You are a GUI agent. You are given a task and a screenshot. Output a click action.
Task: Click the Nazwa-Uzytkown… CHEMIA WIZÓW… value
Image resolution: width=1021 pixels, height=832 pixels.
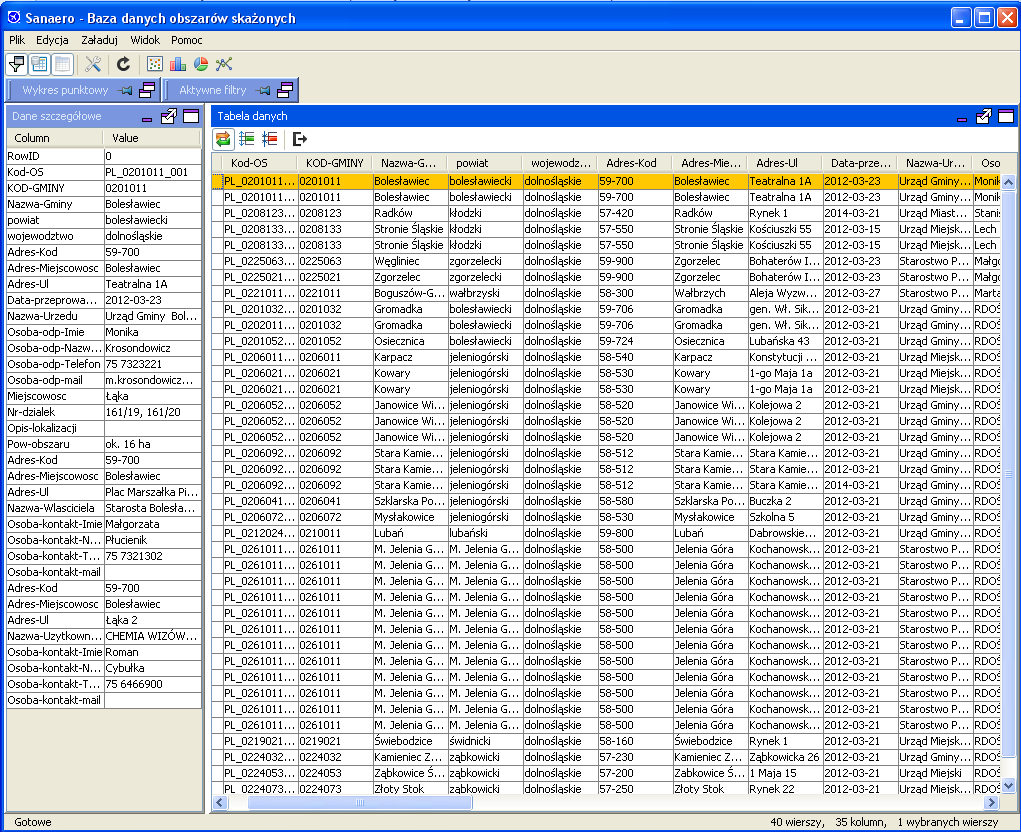[152, 637]
